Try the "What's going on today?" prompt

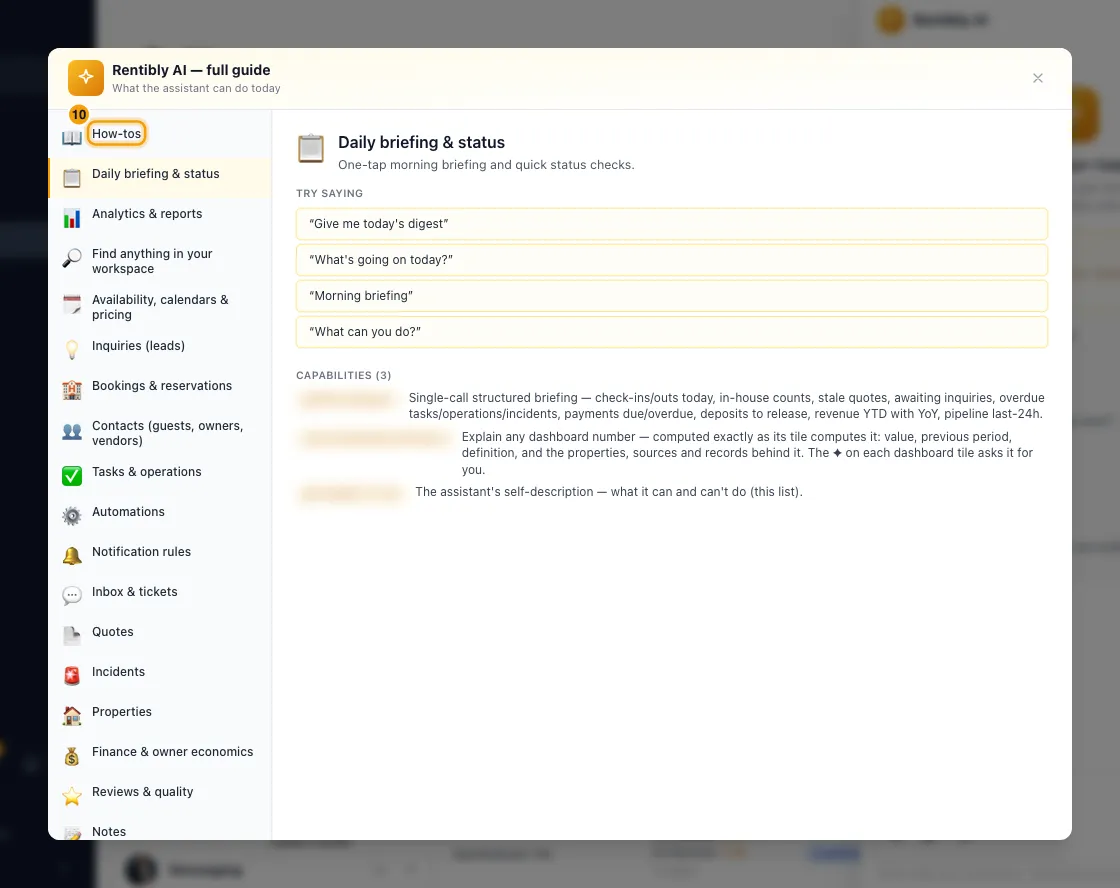pos(671,260)
